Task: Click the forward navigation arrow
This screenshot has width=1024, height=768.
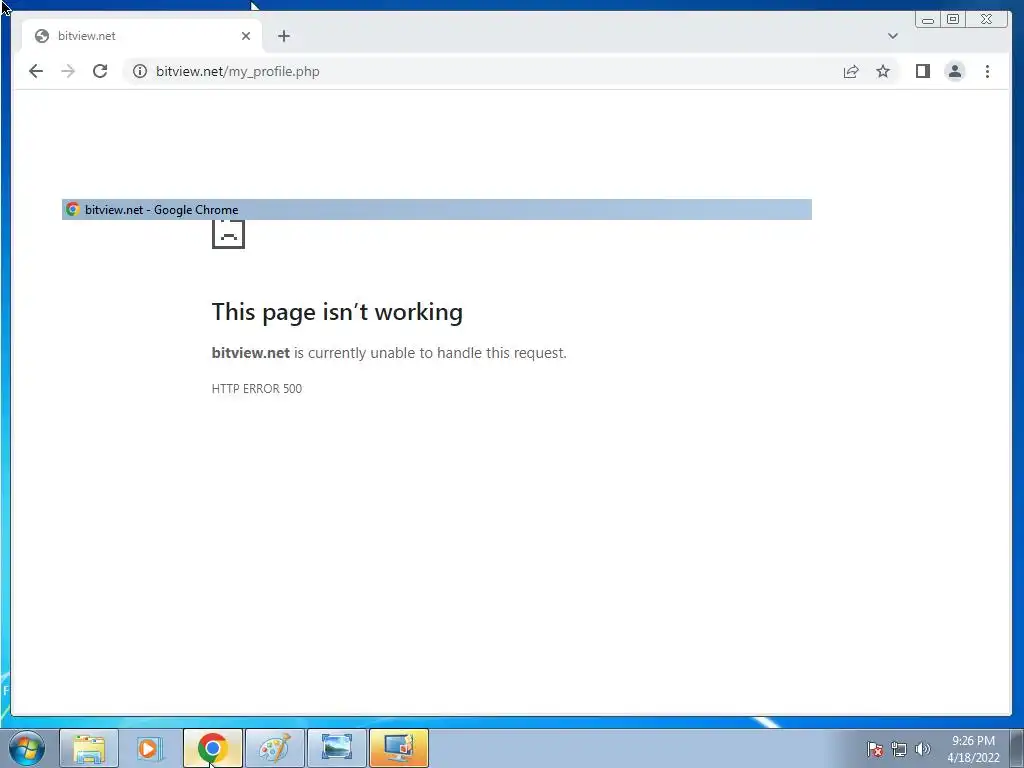Action: point(68,71)
